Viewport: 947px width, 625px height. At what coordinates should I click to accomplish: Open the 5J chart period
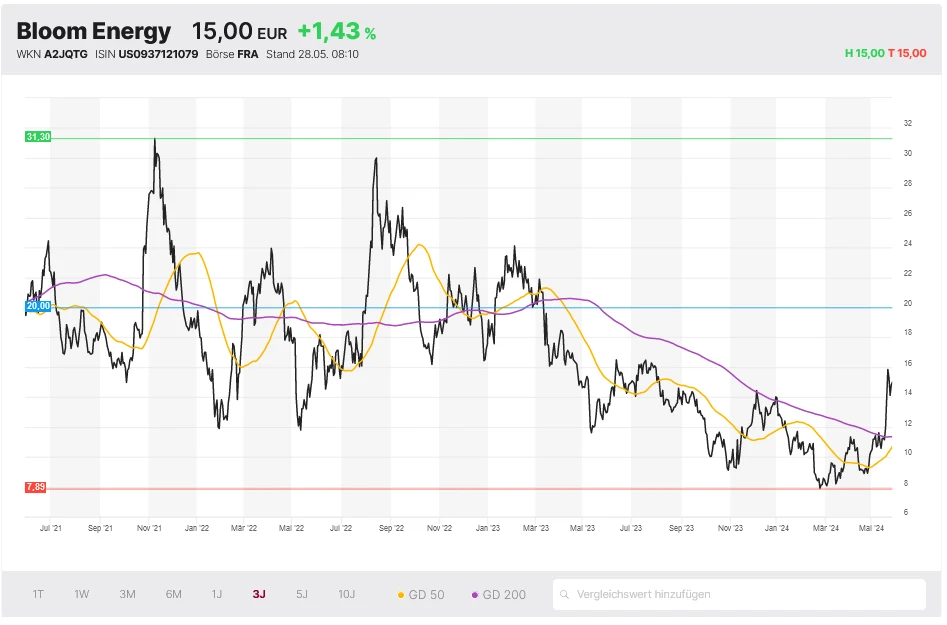click(x=302, y=594)
